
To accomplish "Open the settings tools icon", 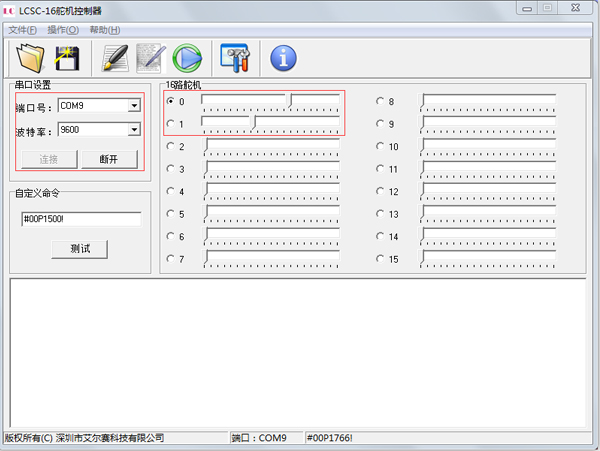I will (x=235, y=58).
